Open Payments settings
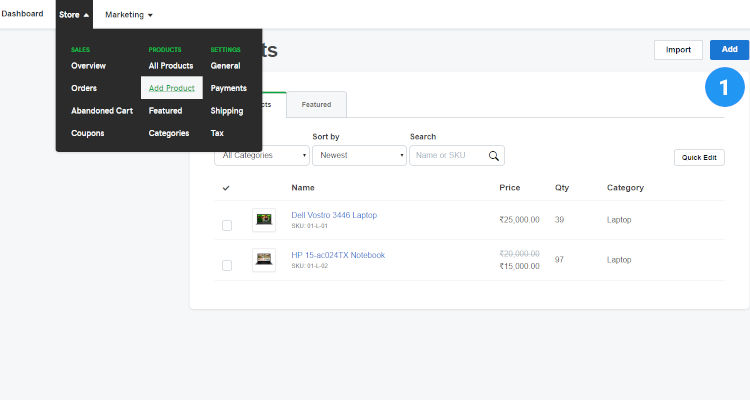The width and height of the screenshot is (750, 400). pyautogui.click(x=229, y=89)
